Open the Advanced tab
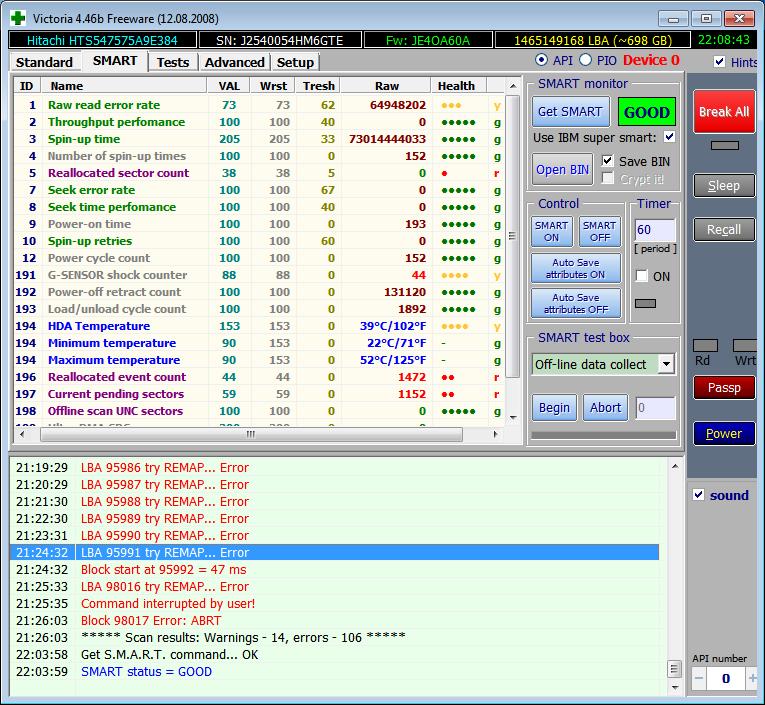Image resolution: width=765 pixels, height=705 pixels. pos(234,62)
